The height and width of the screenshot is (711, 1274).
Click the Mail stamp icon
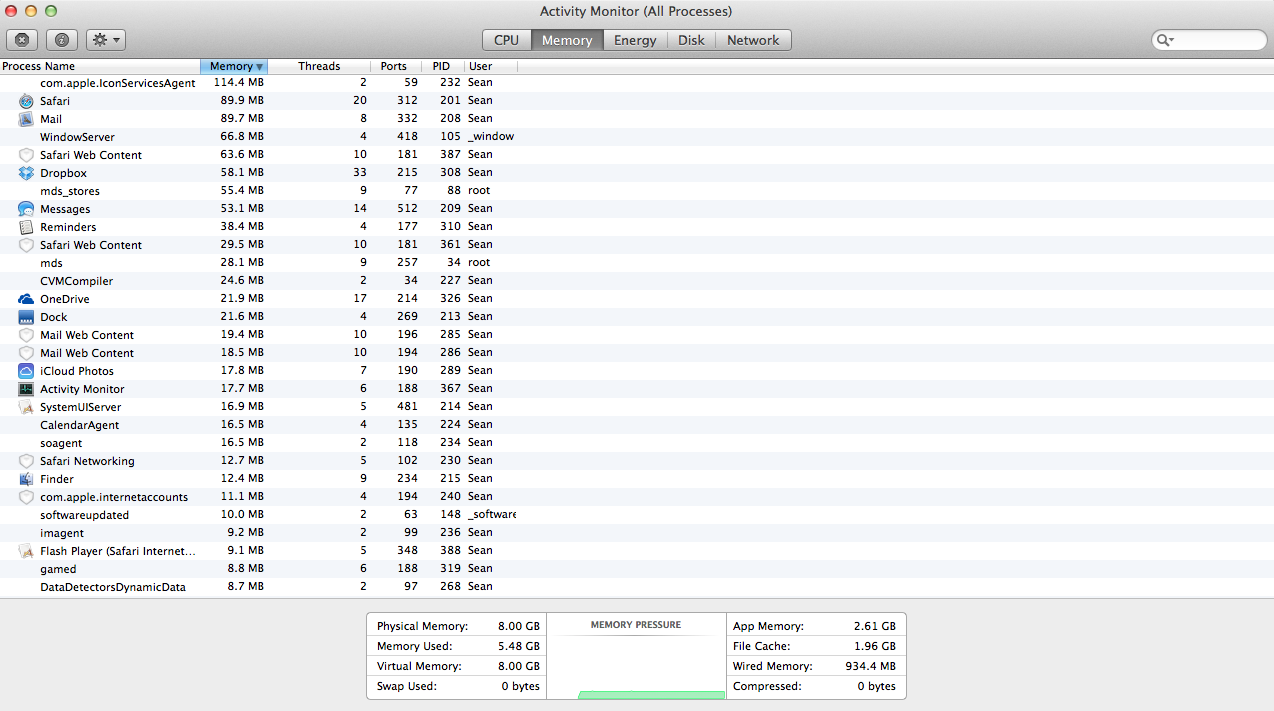[x=26, y=119]
